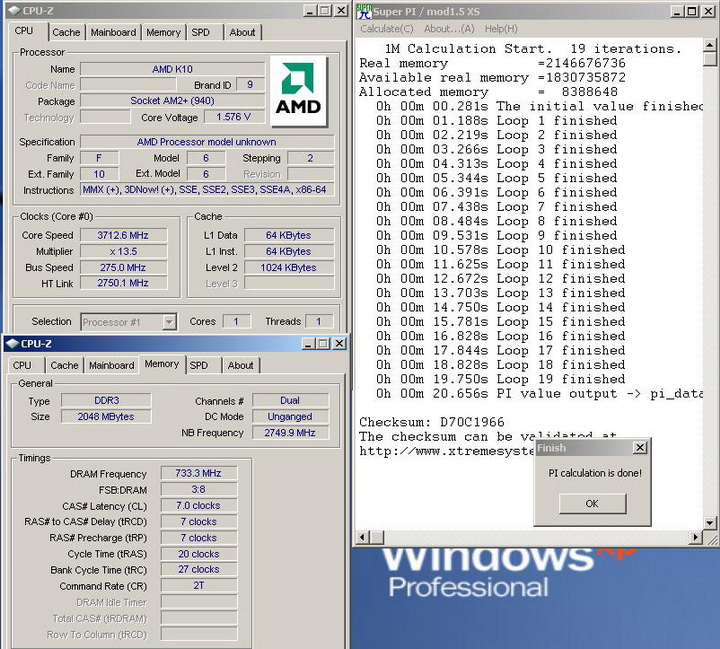Maximize the Super PI window
Viewport: 720px width, 649px height.
(692, 11)
